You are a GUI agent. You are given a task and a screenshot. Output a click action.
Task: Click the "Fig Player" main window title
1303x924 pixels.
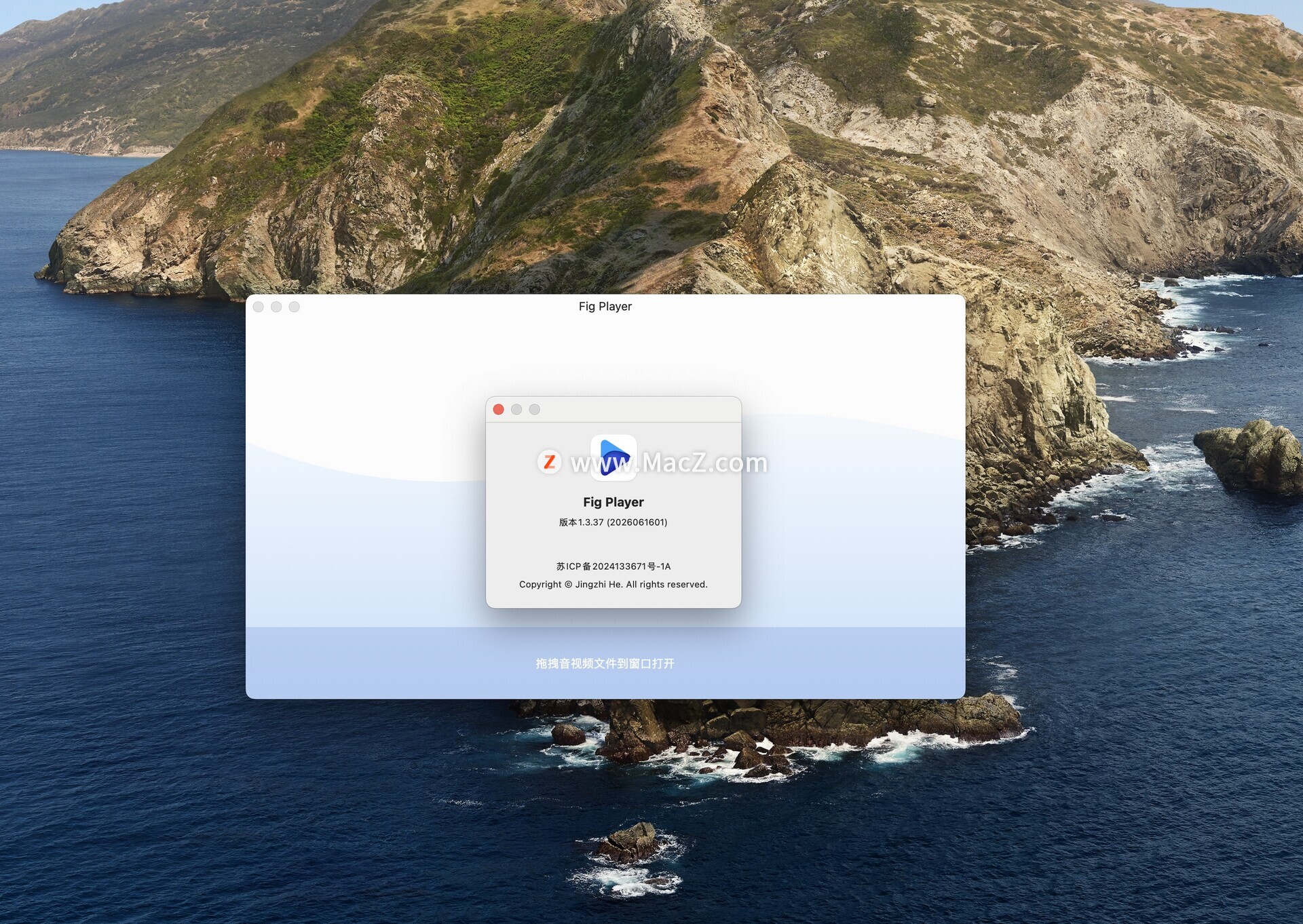(605, 307)
